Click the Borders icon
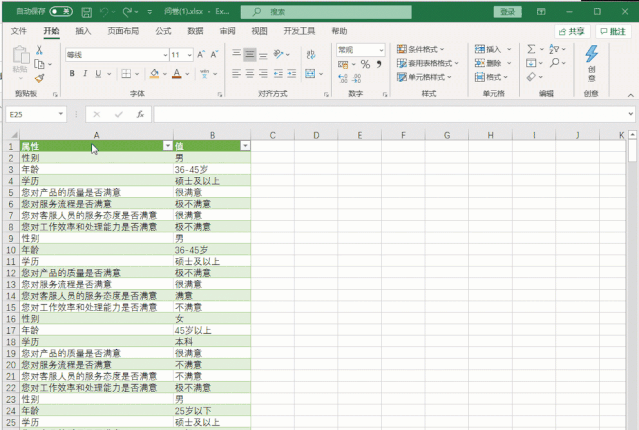639x430 pixels. pyautogui.click(x=126, y=73)
